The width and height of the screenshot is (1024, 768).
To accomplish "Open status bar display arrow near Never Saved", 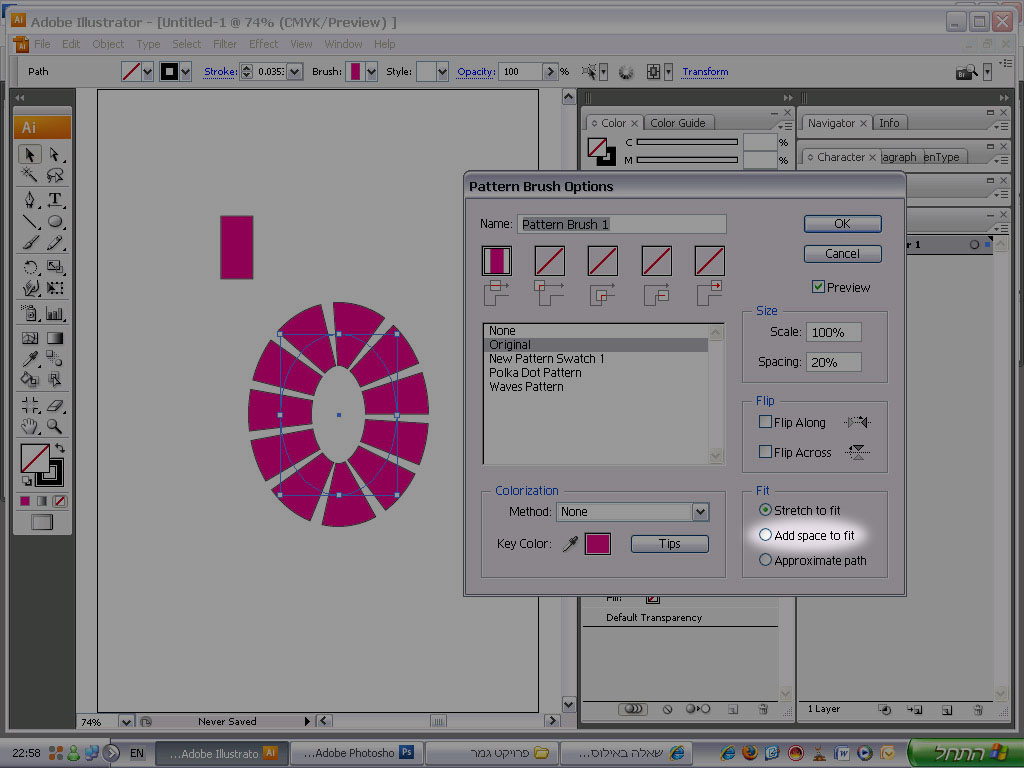I will (307, 722).
